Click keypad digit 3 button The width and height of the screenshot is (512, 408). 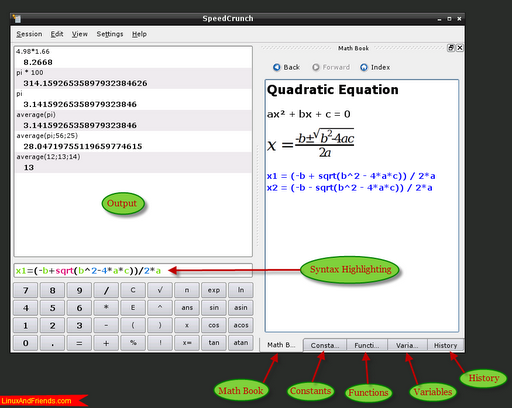click(x=79, y=325)
